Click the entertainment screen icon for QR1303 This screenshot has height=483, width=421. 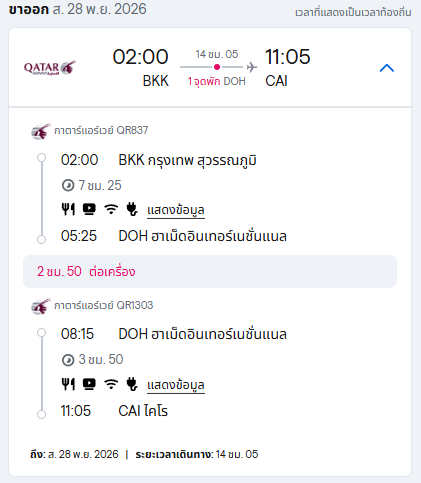(x=89, y=384)
